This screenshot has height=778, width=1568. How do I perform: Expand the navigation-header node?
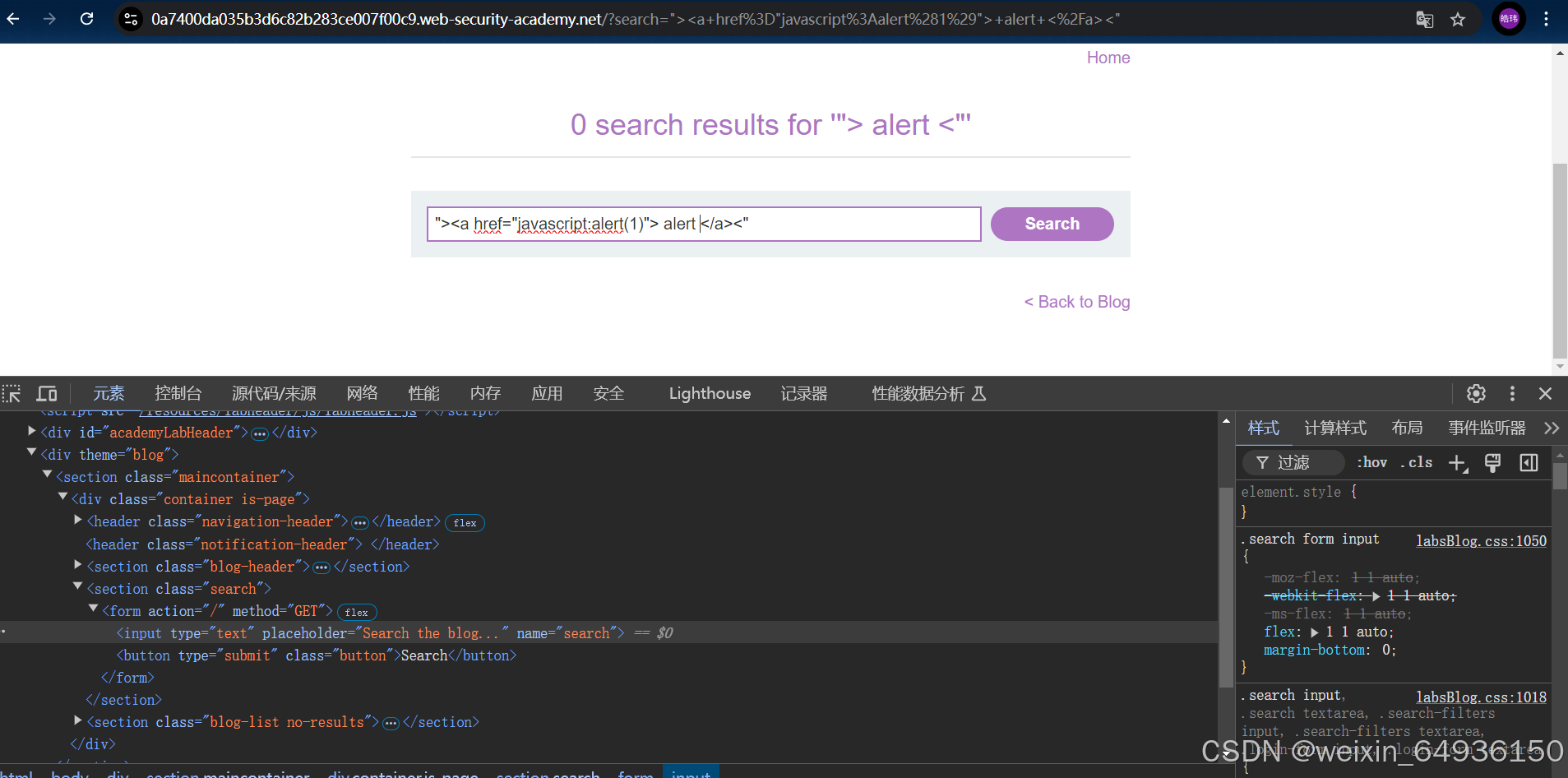tap(78, 520)
